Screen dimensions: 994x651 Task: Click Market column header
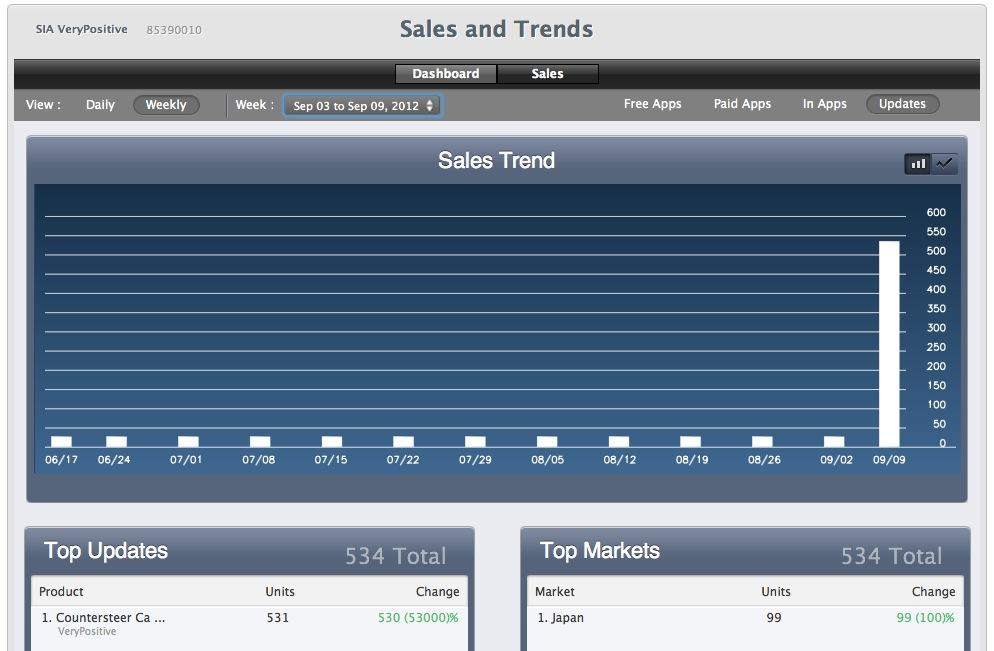(x=555, y=591)
